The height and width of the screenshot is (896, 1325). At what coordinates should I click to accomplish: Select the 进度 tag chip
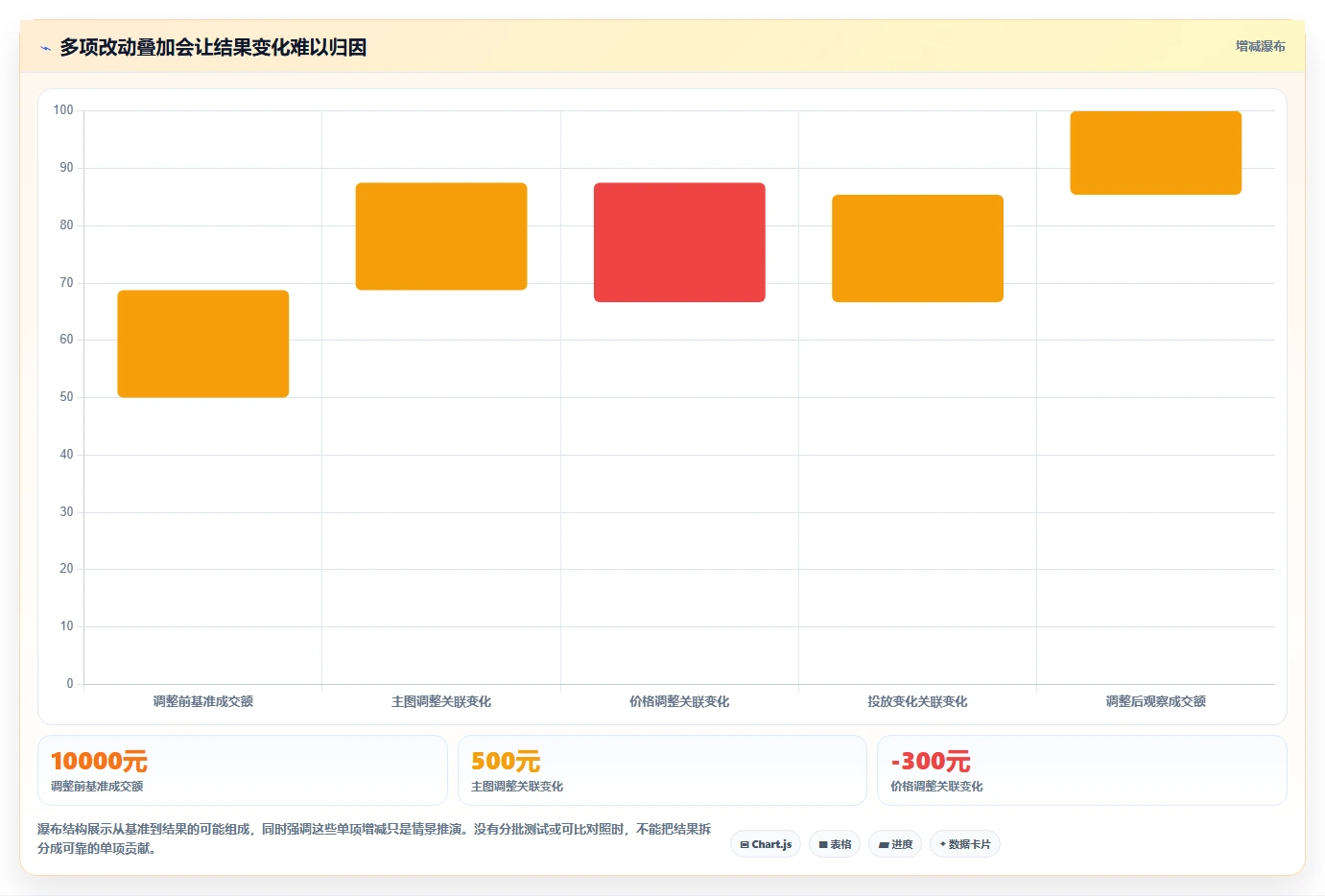(895, 844)
